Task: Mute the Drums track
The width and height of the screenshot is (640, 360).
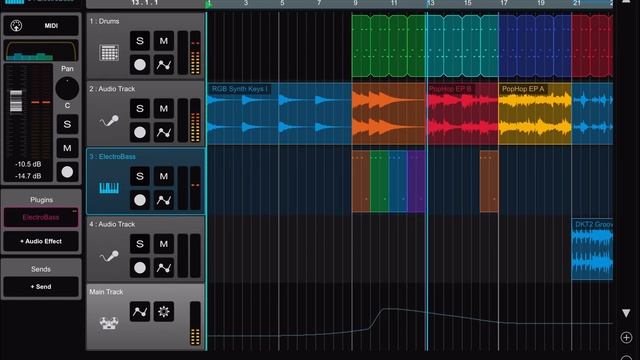Action: coord(164,41)
